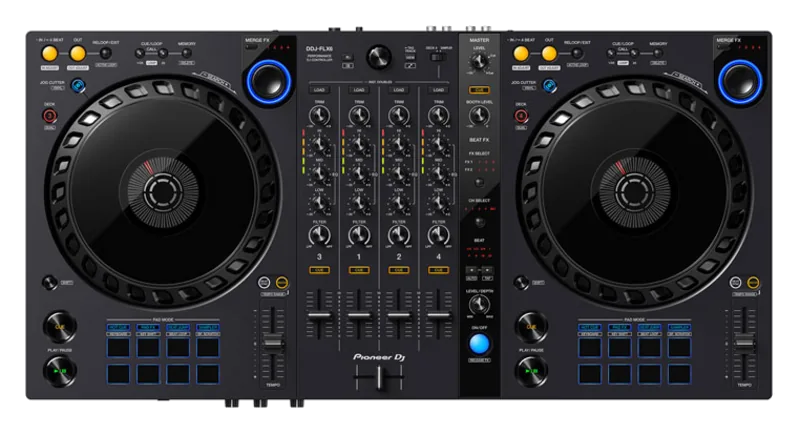Tap the left deck loop OUT button
The height and width of the screenshot is (433, 800).
click(x=78, y=54)
